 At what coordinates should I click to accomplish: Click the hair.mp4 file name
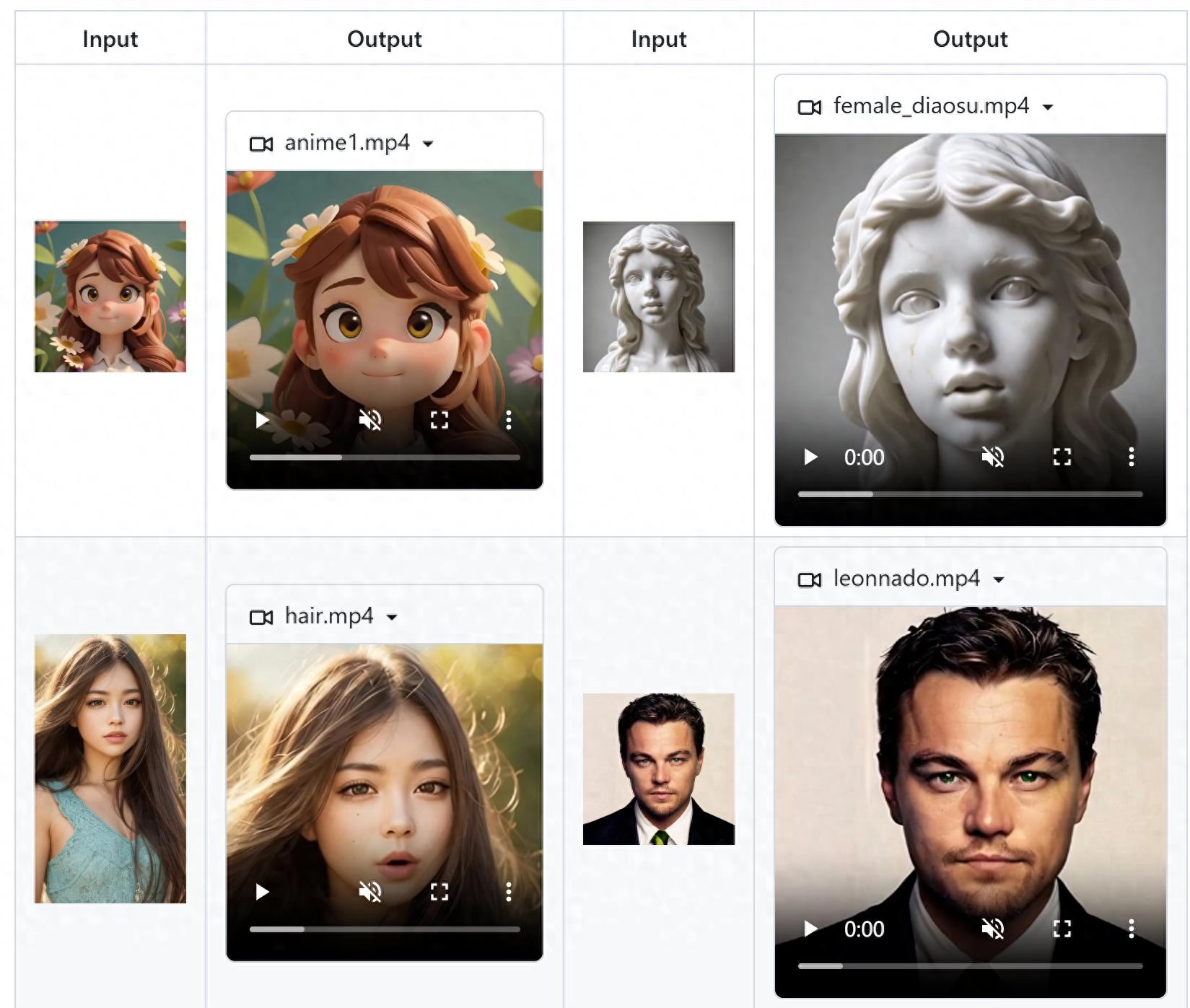pyautogui.click(x=329, y=615)
